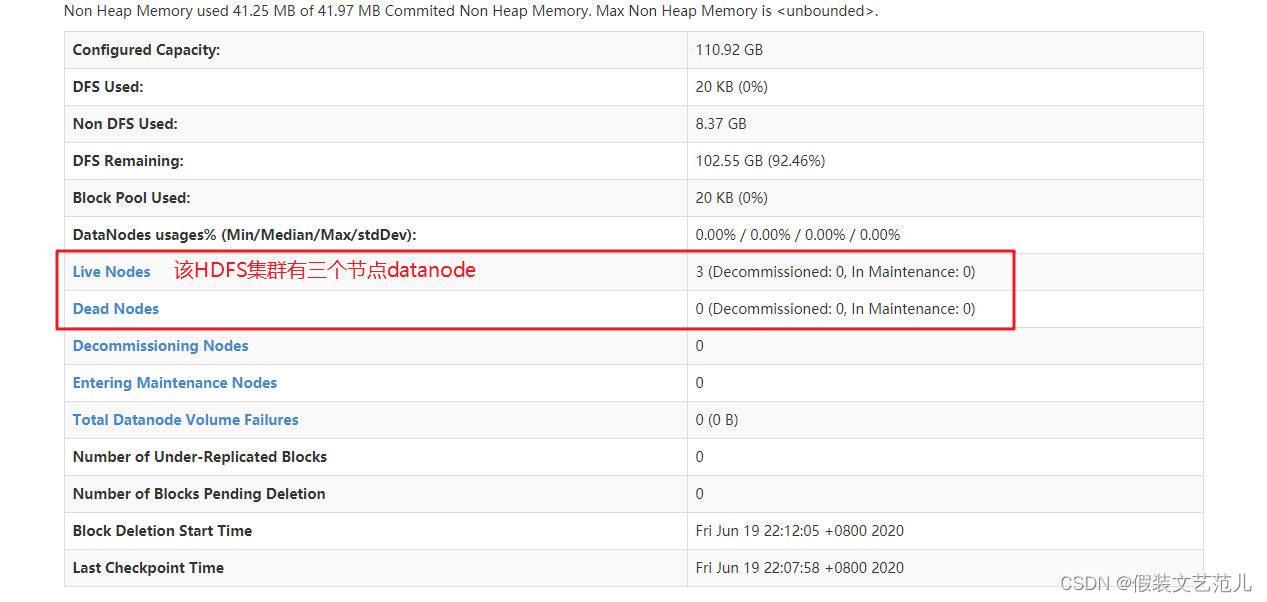Image resolution: width=1267 pixels, height=602 pixels.
Task: Open the Decommissioning Nodes link
Action: [x=160, y=346]
